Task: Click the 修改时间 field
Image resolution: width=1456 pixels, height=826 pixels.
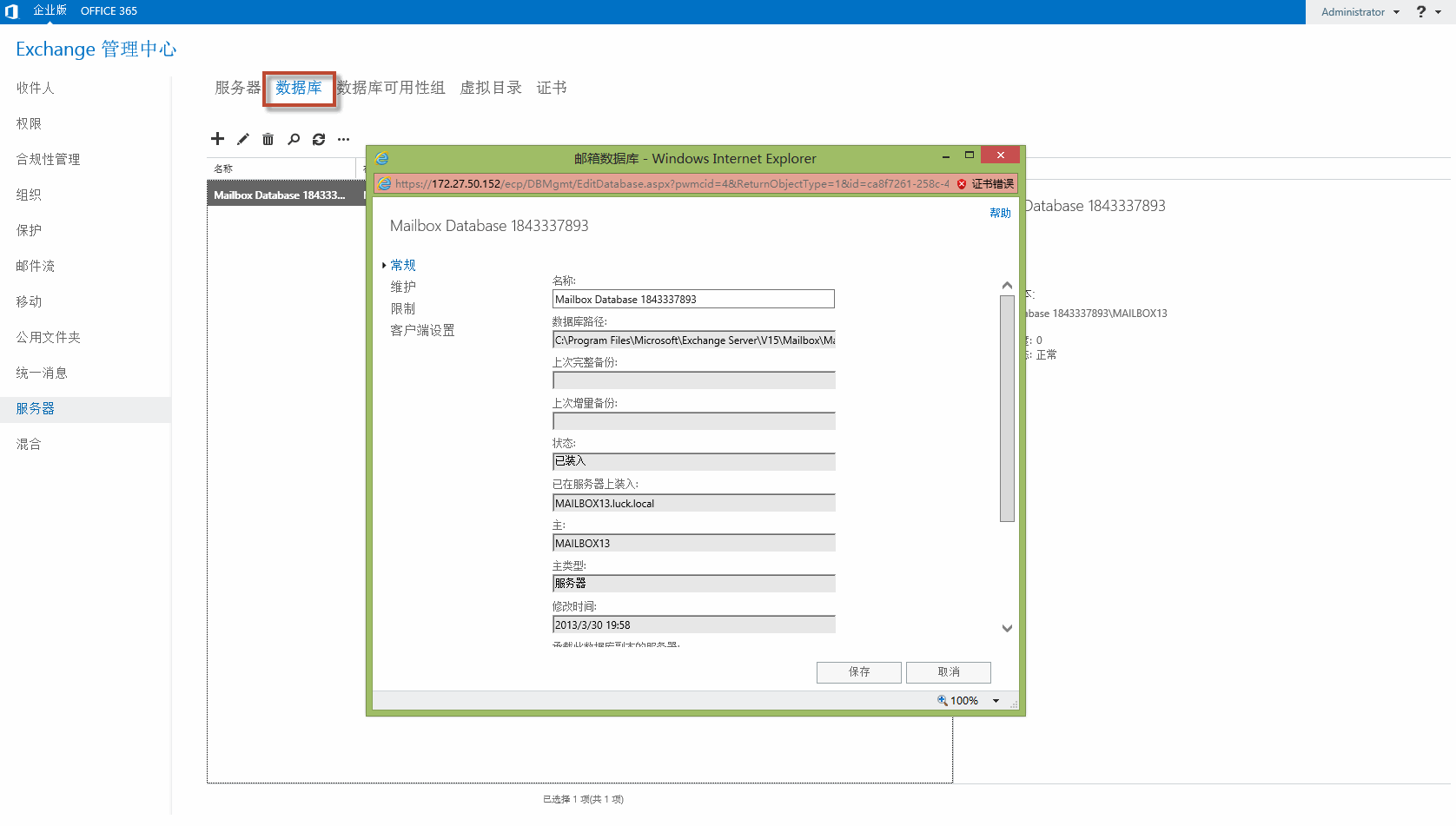Action: (x=693, y=624)
